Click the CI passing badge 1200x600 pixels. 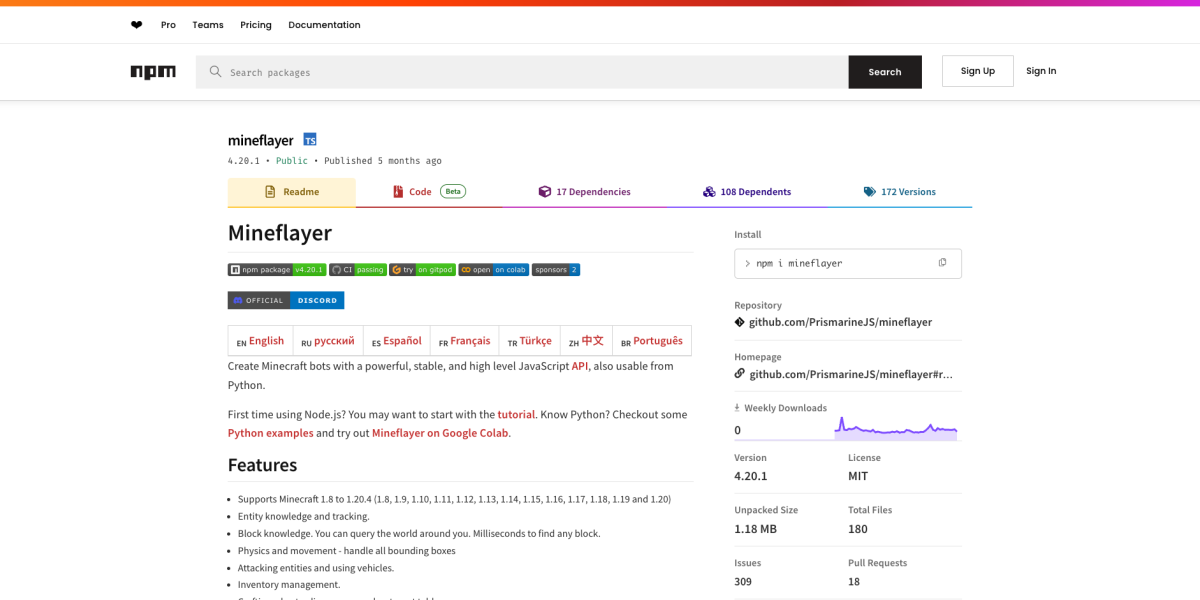point(358,270)
